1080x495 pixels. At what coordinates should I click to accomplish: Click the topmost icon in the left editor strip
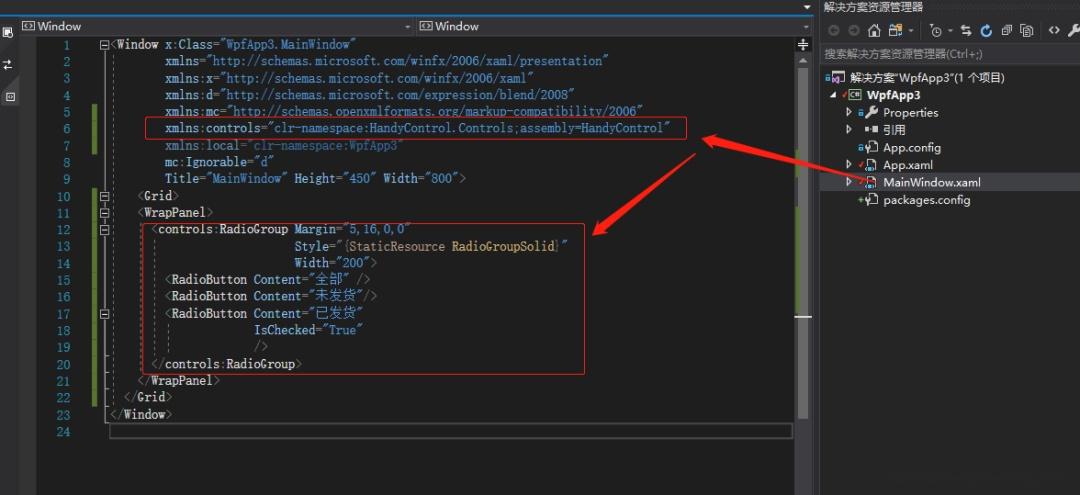point(8,32)
